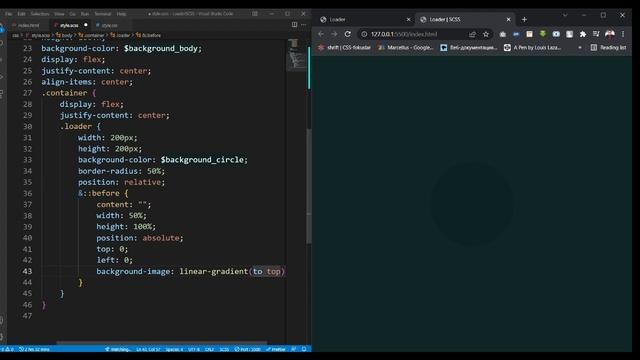Open the Chrome tab search dropdown
This screenshot has width=640, height=360.
click(x=565, y=15)
